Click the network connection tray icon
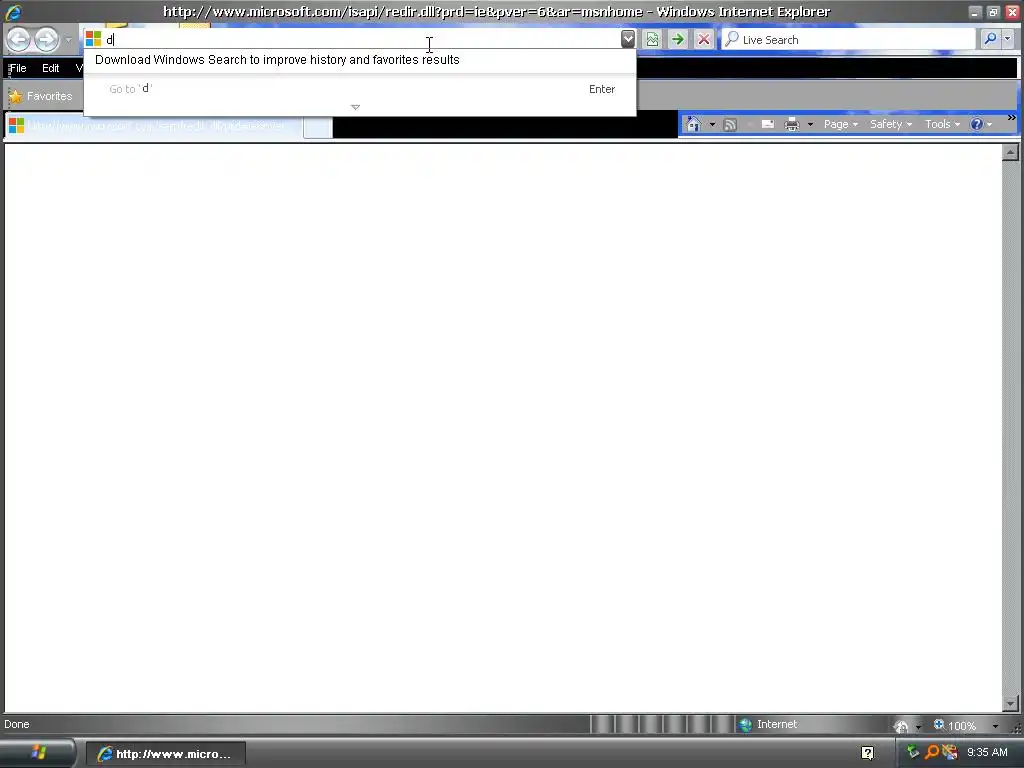 pyautogui.click(x=950, y=752)
